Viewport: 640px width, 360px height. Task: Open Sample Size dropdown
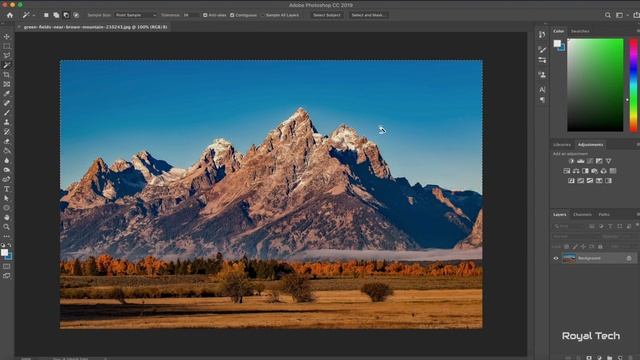point(136,15)
